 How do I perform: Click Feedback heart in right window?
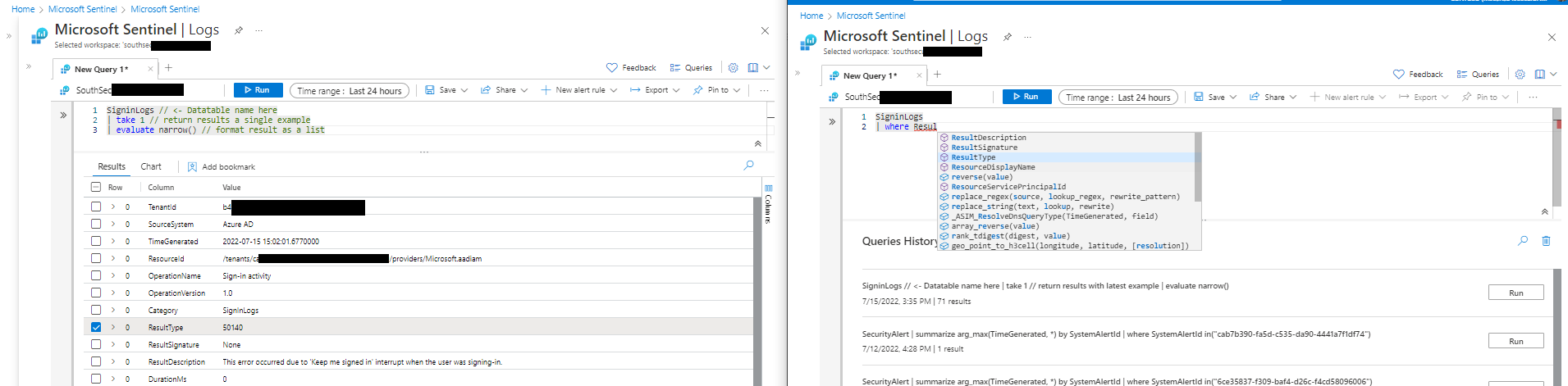coord(1398,75)
